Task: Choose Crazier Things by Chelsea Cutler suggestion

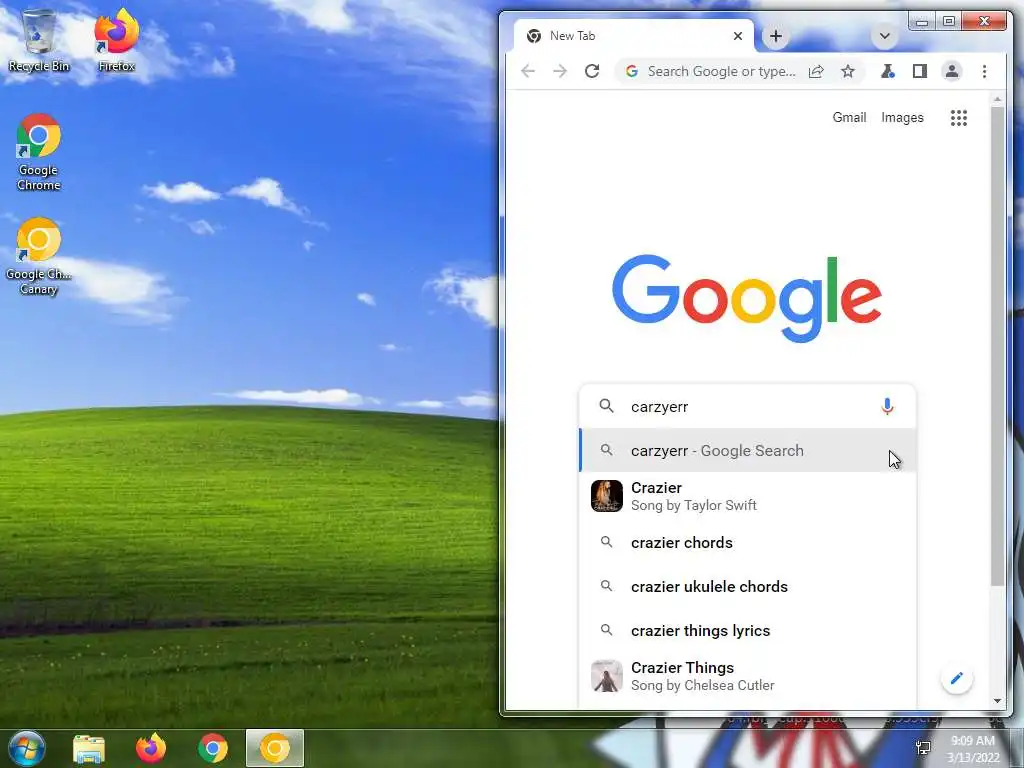Action: pyautogui.click(x=747, y=676)
